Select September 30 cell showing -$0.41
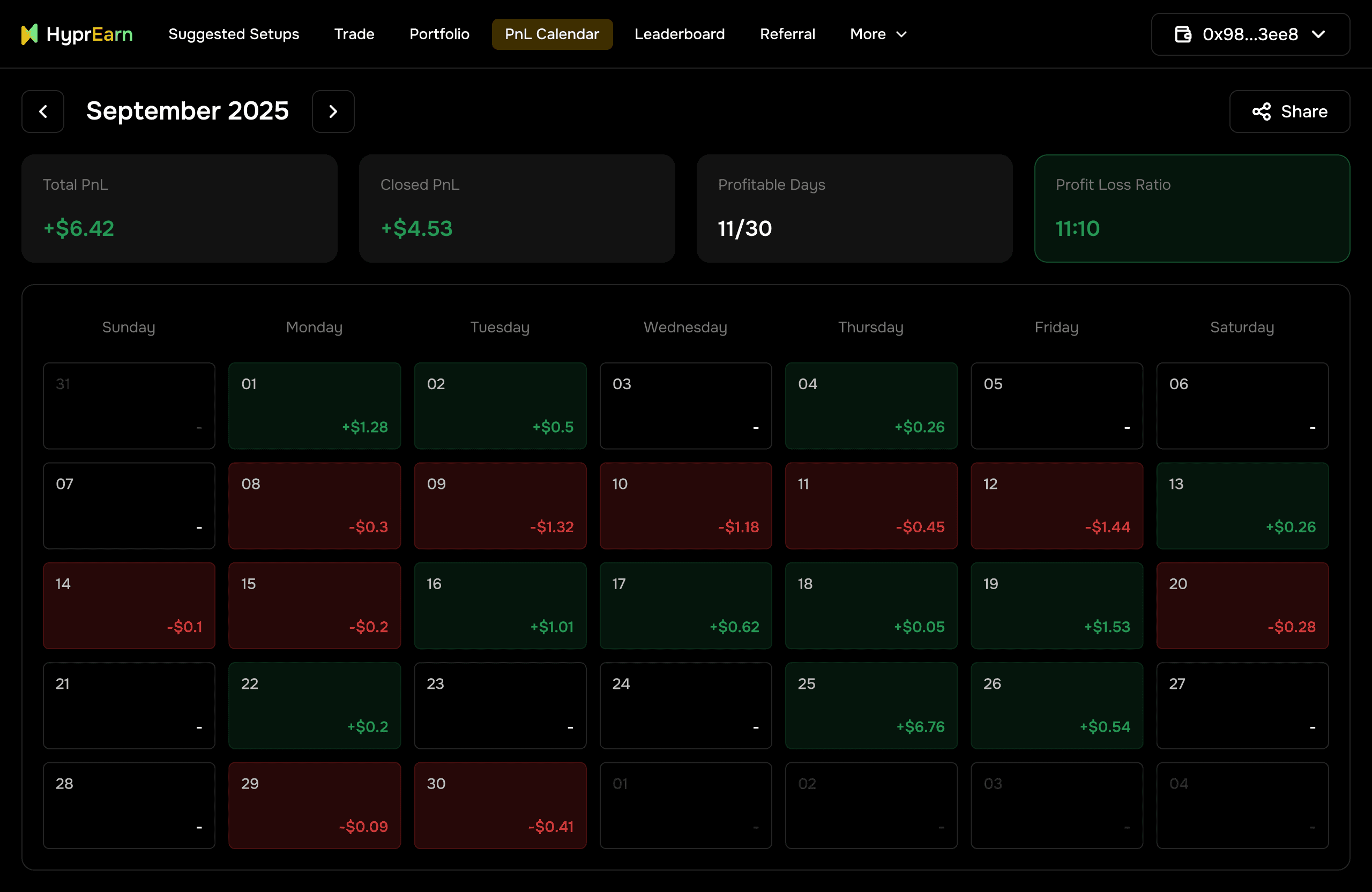 pyautogui.click(x=500, y=805)
